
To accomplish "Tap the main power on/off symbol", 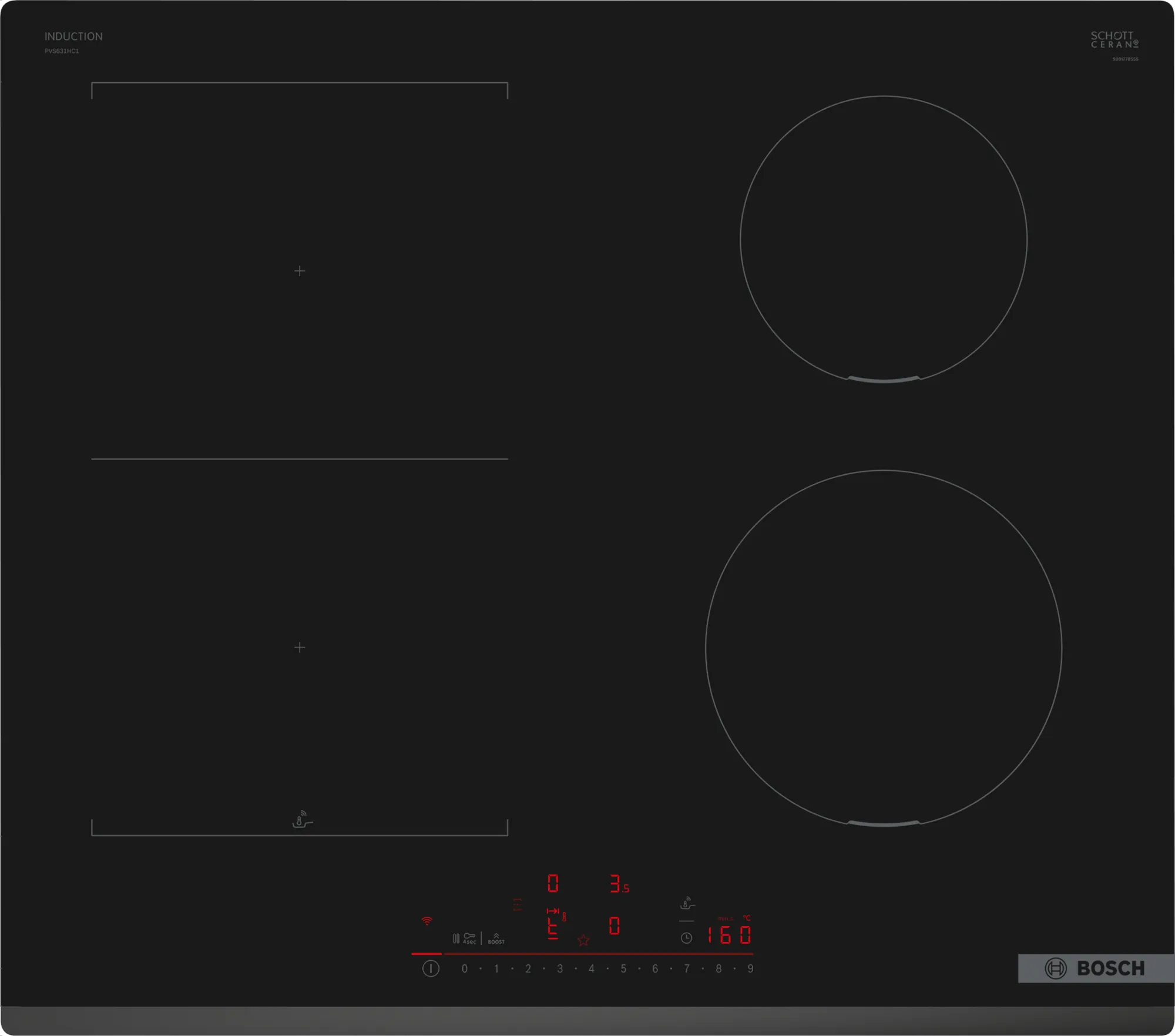I will click(x=431, y=968).
